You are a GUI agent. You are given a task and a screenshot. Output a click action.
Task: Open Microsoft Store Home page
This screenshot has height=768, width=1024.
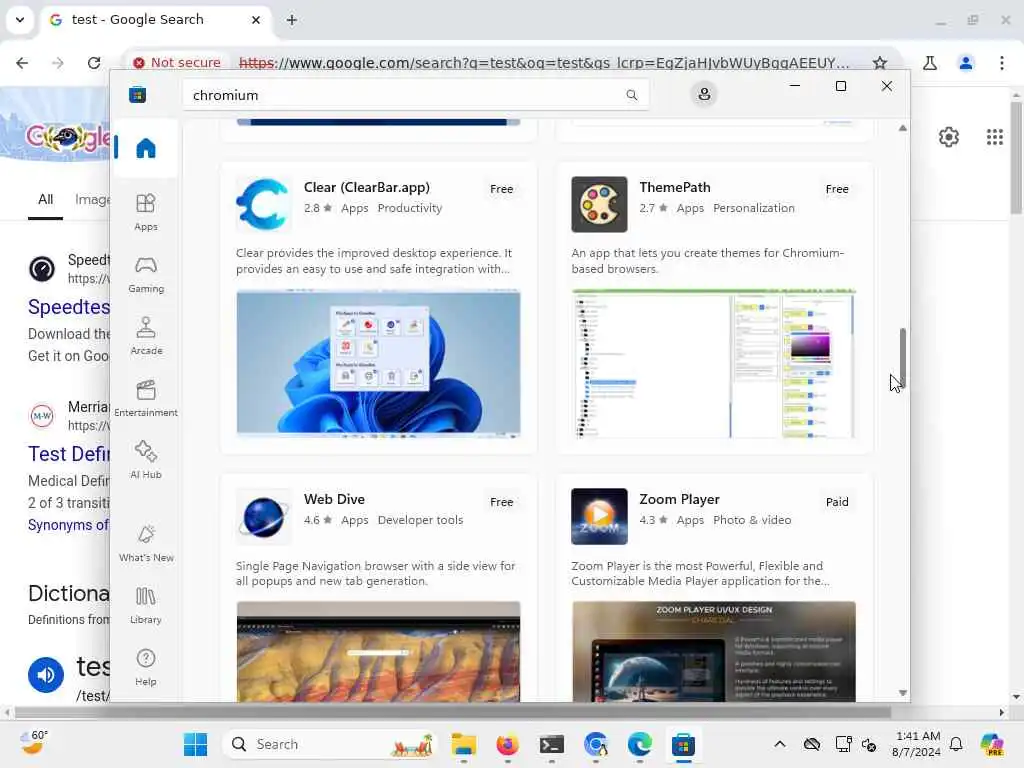(x=146, y=148)
